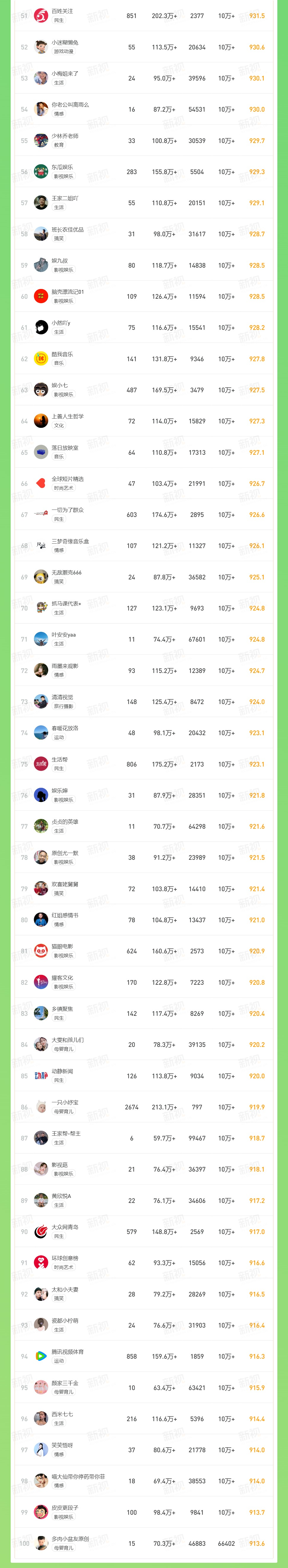Open the 猫眼电影 red cat logo
288x1568 pixels.
(41, 951)
